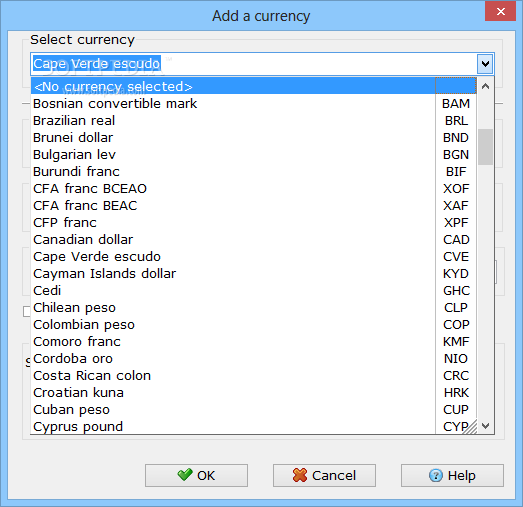Select Bulgarian lev entry

253,154
